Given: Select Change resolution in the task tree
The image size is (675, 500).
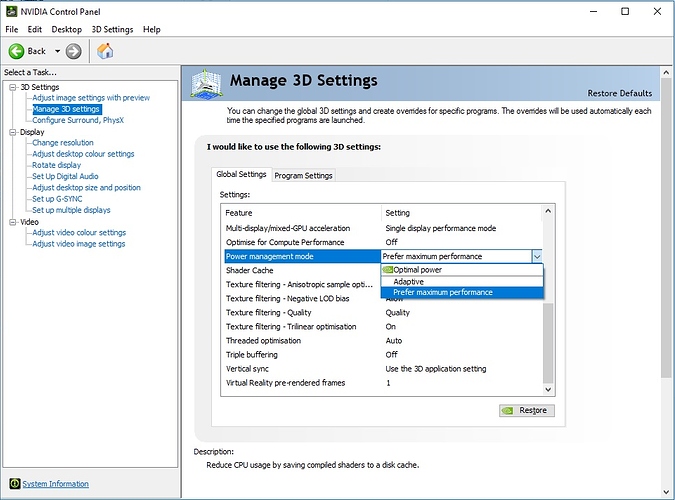Looking at the screenshot, I should click(62, 143).
